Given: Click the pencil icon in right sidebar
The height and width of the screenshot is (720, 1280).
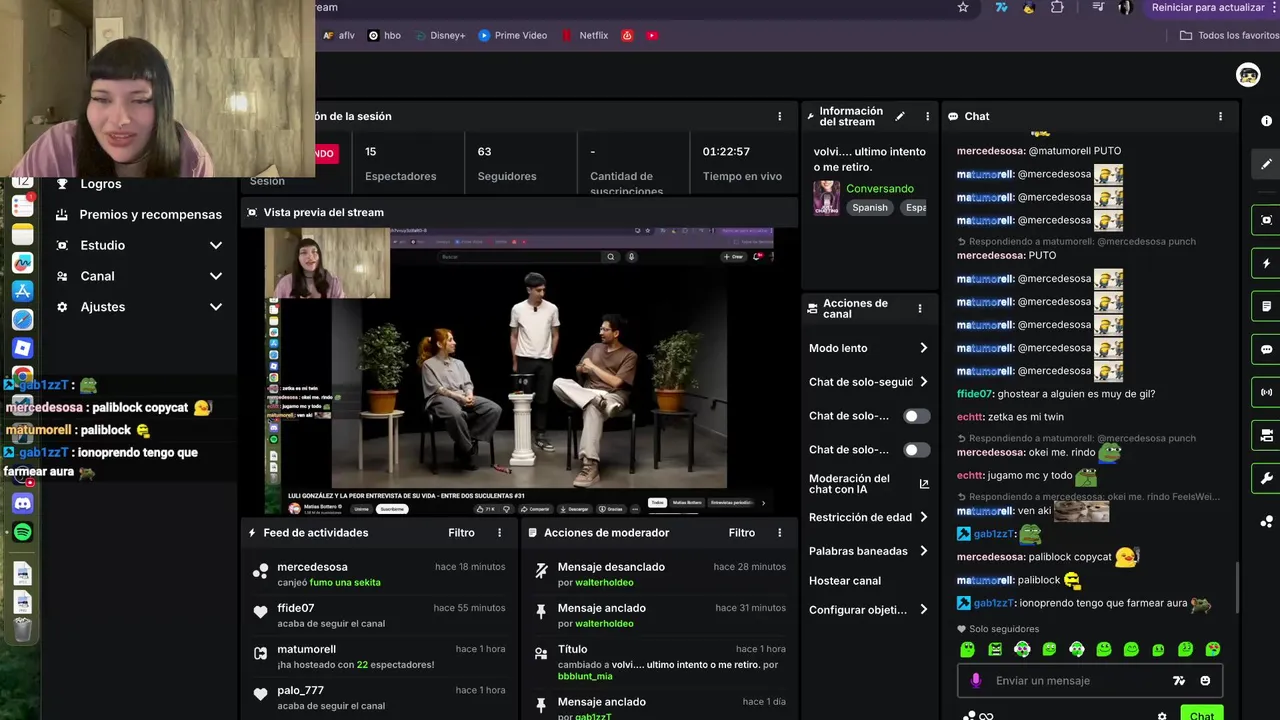Looking at the screenshot, I should [1267, 163].
